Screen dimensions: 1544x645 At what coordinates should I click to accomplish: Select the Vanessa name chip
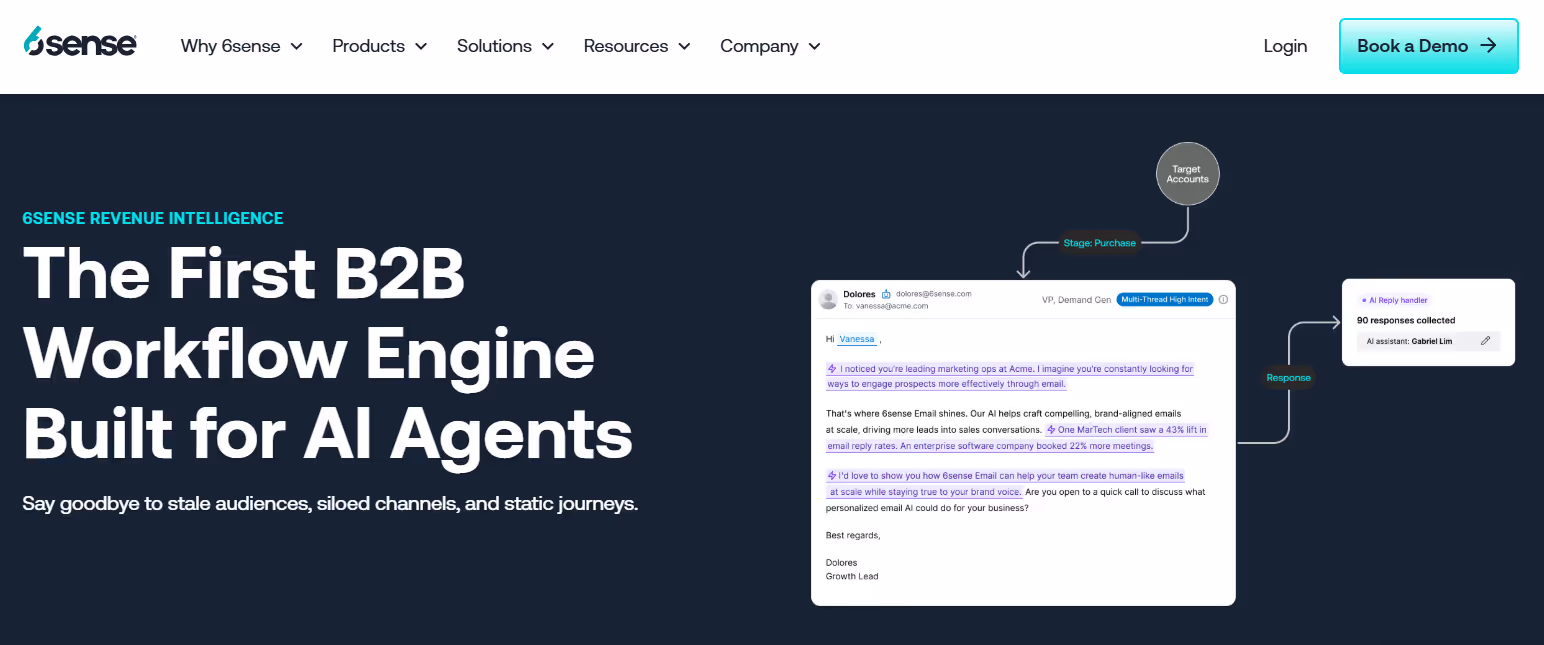point(857,339)
